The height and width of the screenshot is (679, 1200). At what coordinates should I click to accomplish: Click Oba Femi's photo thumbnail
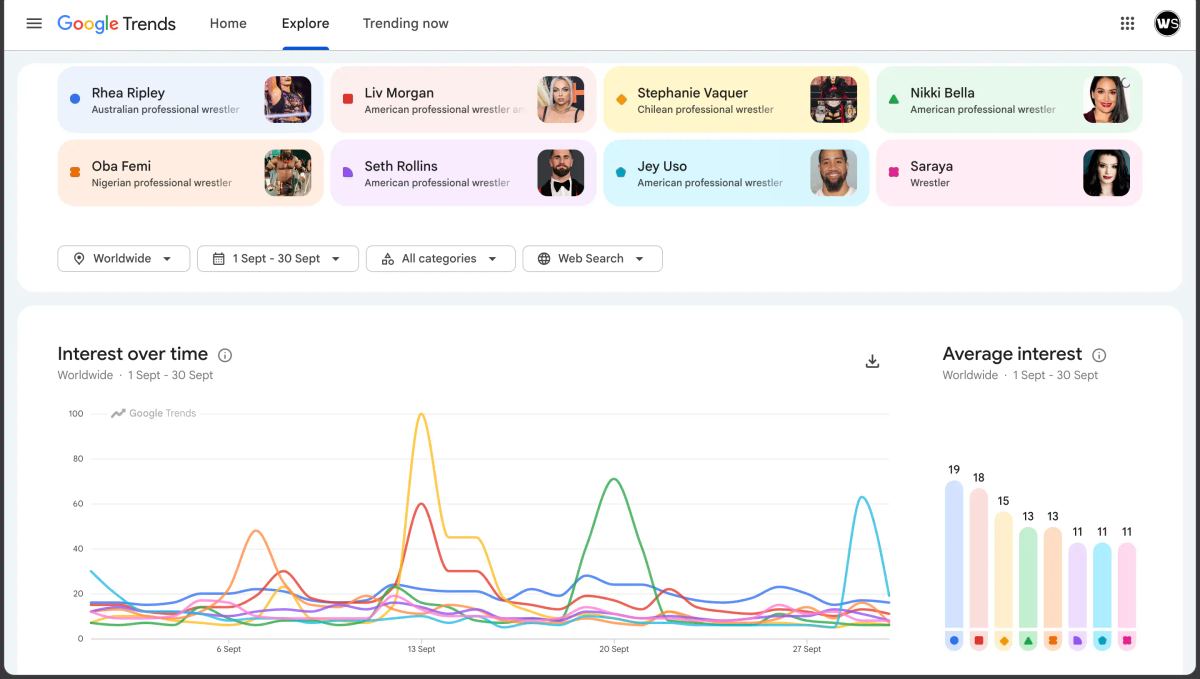click(x=288, y=173)
